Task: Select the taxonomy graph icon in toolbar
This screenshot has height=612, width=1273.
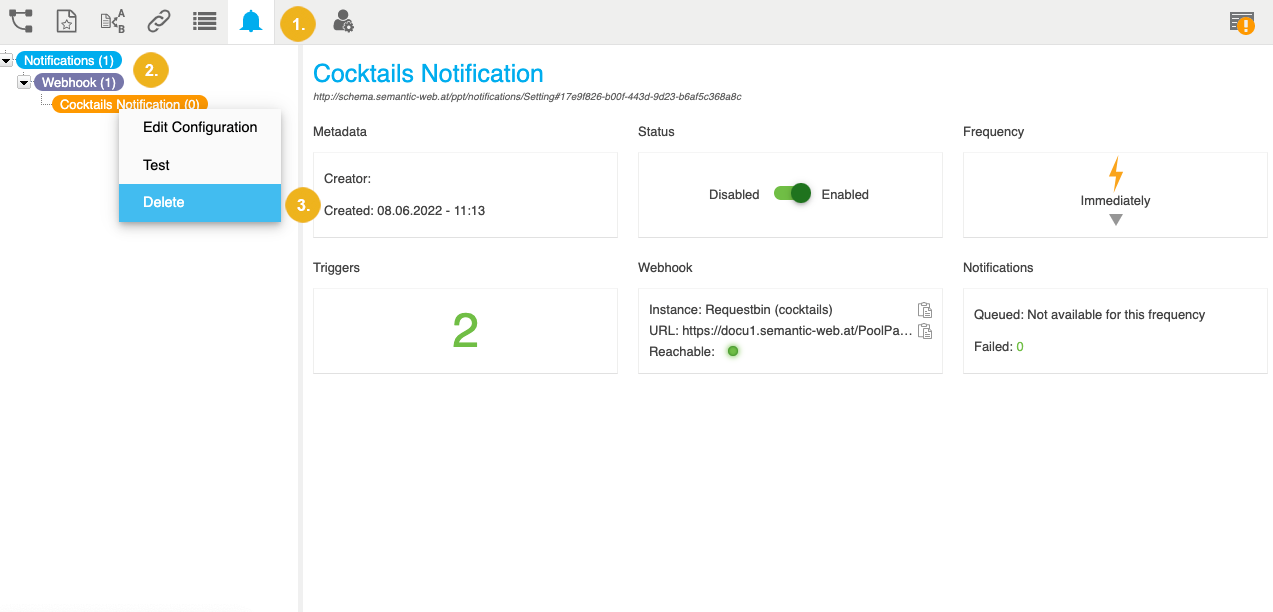Action: pos(21,20)
